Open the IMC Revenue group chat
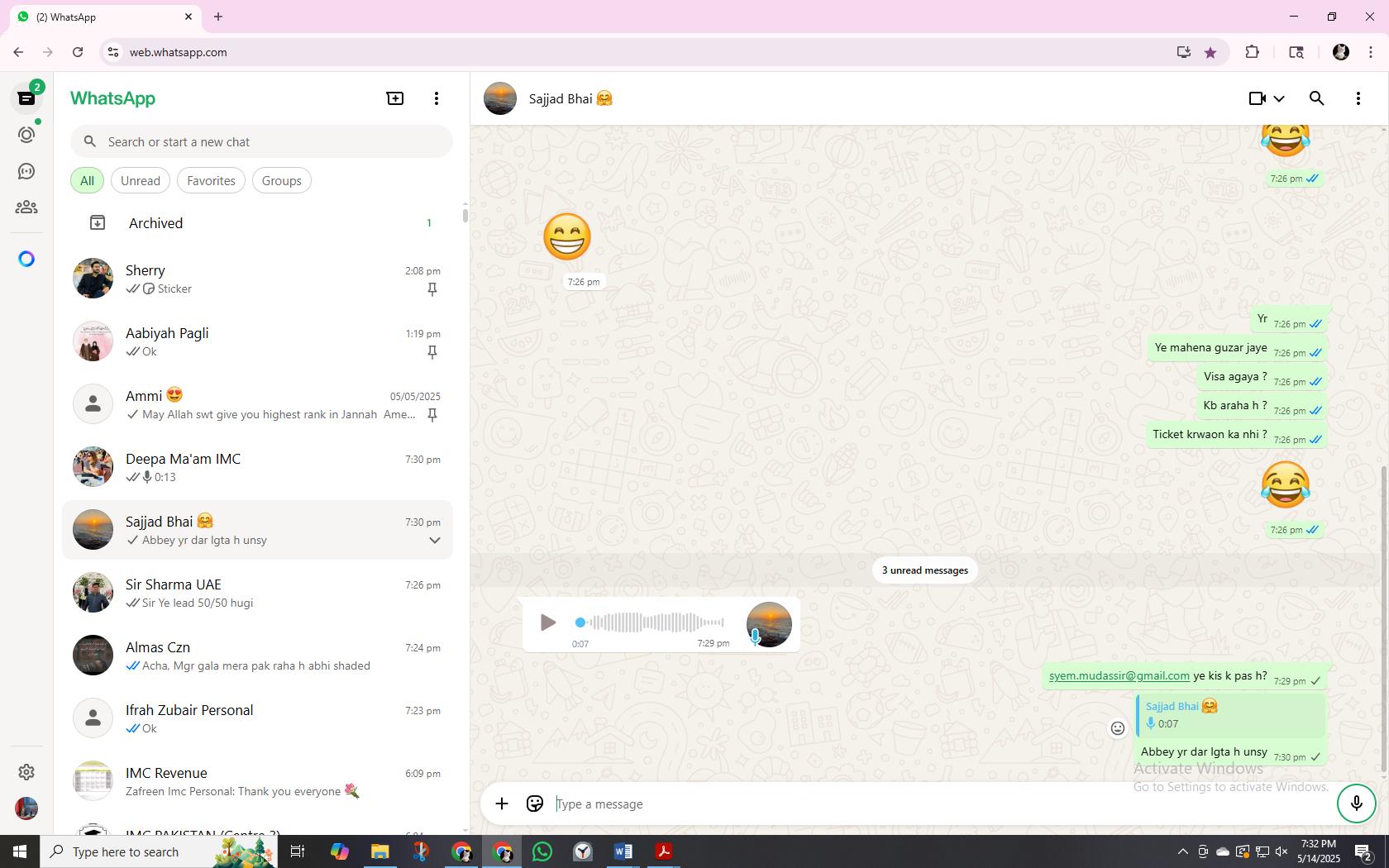Image resolution: width=1389 pixels, height=868 pixels. tap(258, 781)
